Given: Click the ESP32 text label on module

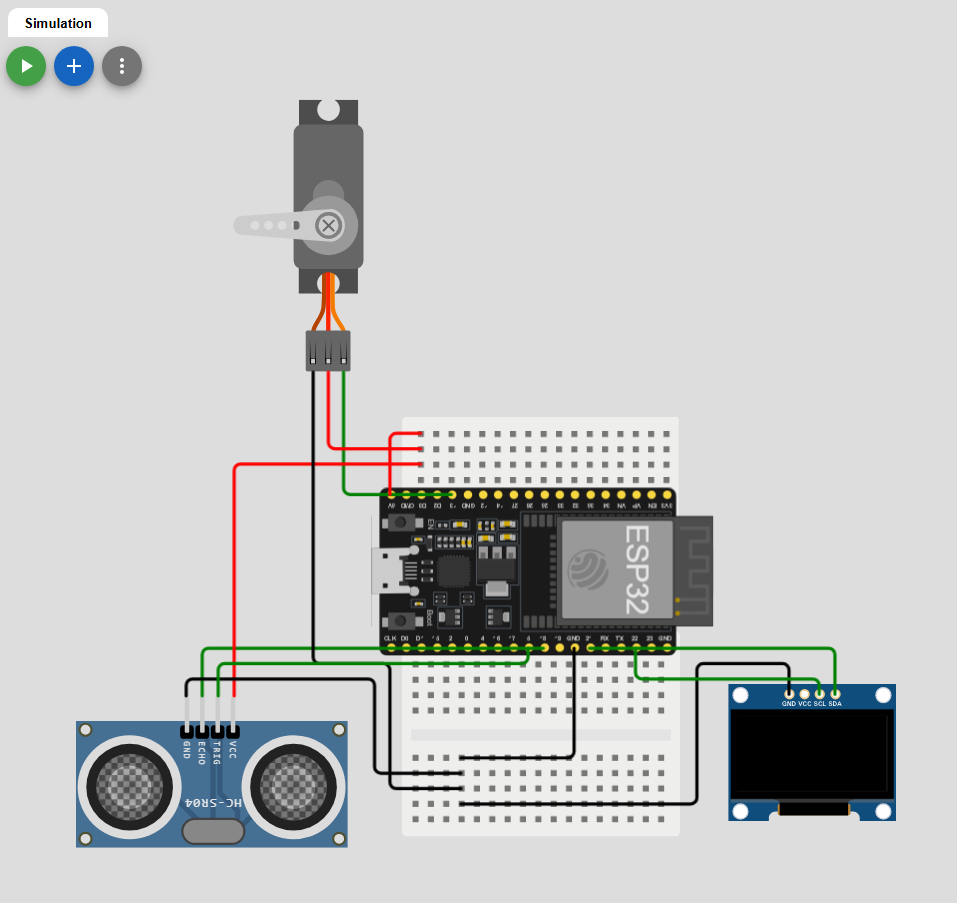Looking at the screenshot, I should pyautogui.click(x=637, y=570).
